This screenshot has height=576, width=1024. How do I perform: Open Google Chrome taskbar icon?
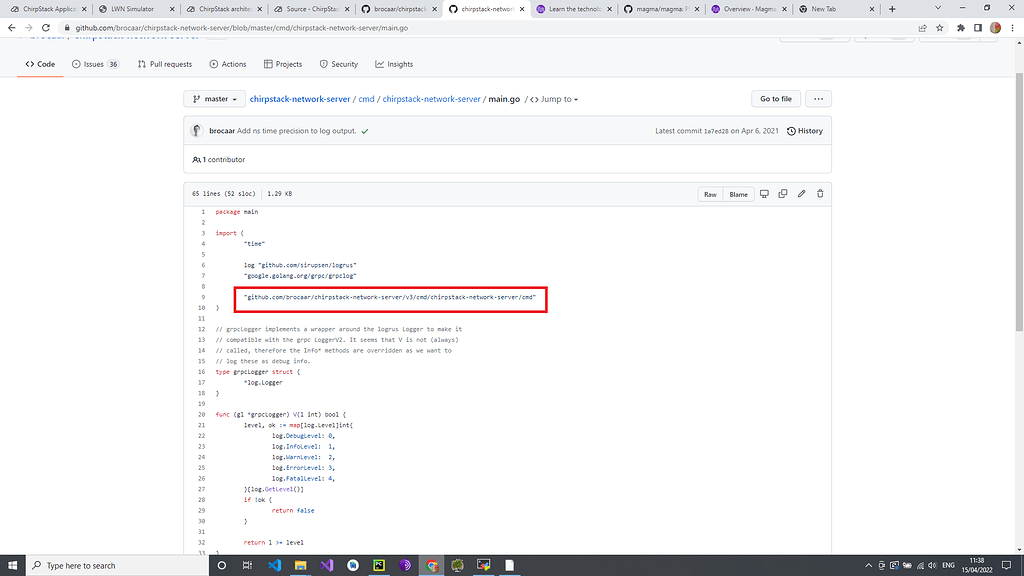point(431,565)
